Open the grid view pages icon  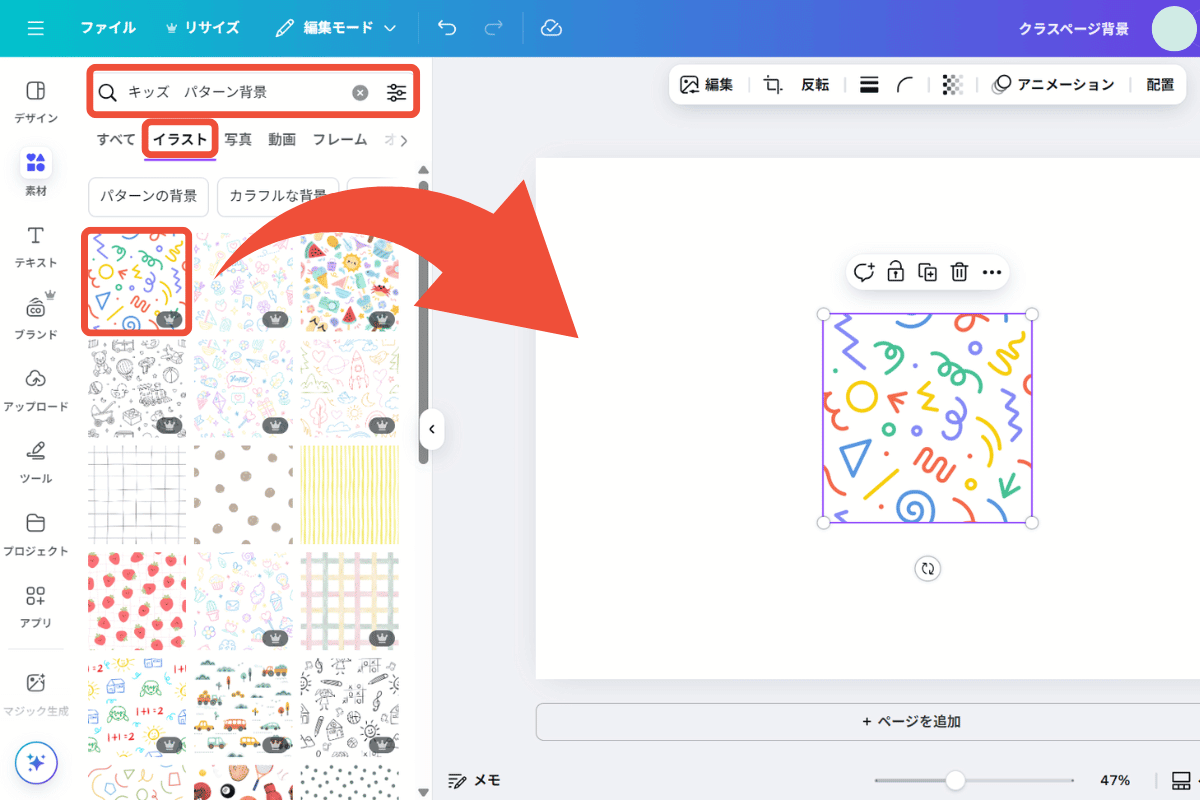coord(1180,780)
